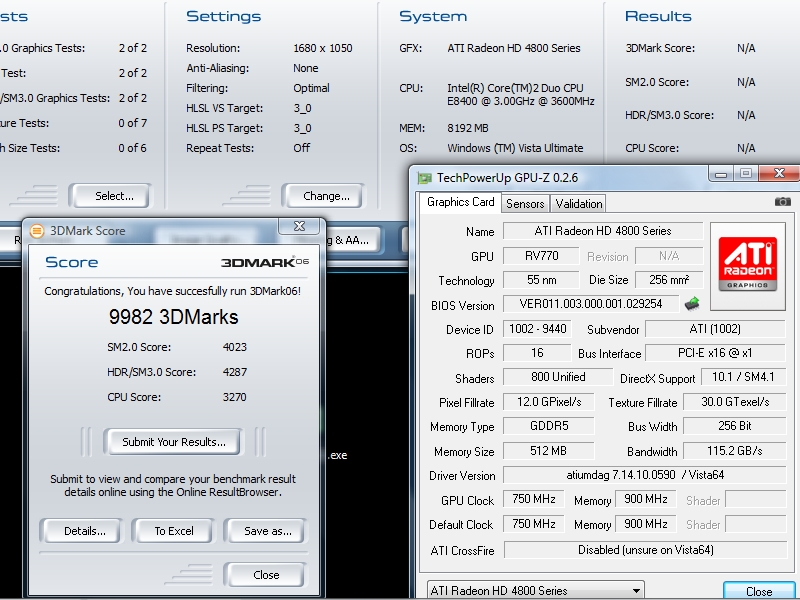Click the CPU Score value 3270

tap(235, 397)
